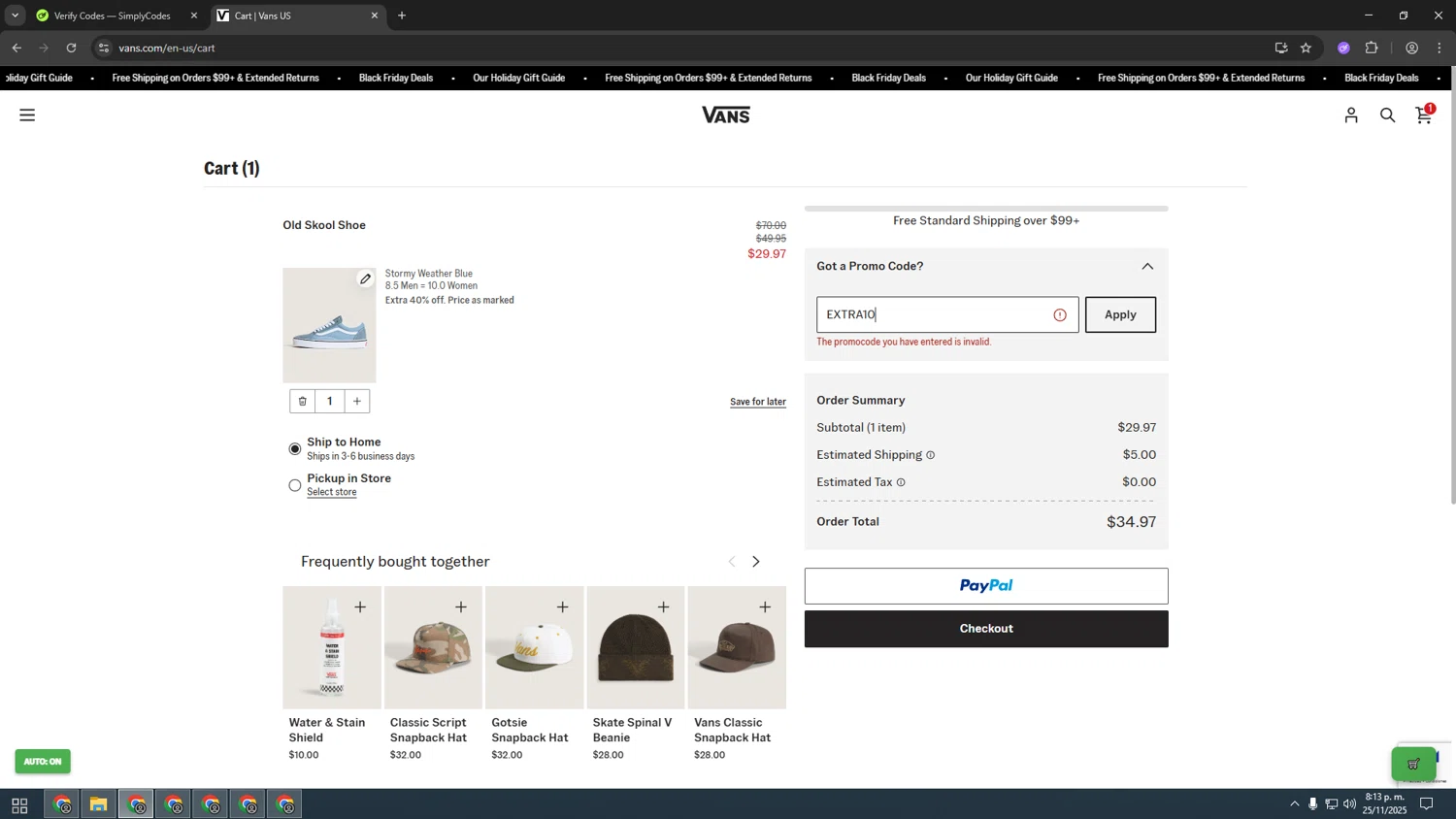The width and height of the screenshot is (1456, 819).
Task: Open Chrome three-dot menu
Action: click(1439, 48)
